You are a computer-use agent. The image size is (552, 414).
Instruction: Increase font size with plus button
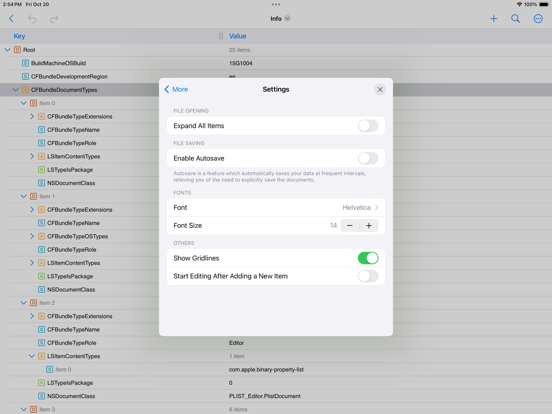pos(369,226)
